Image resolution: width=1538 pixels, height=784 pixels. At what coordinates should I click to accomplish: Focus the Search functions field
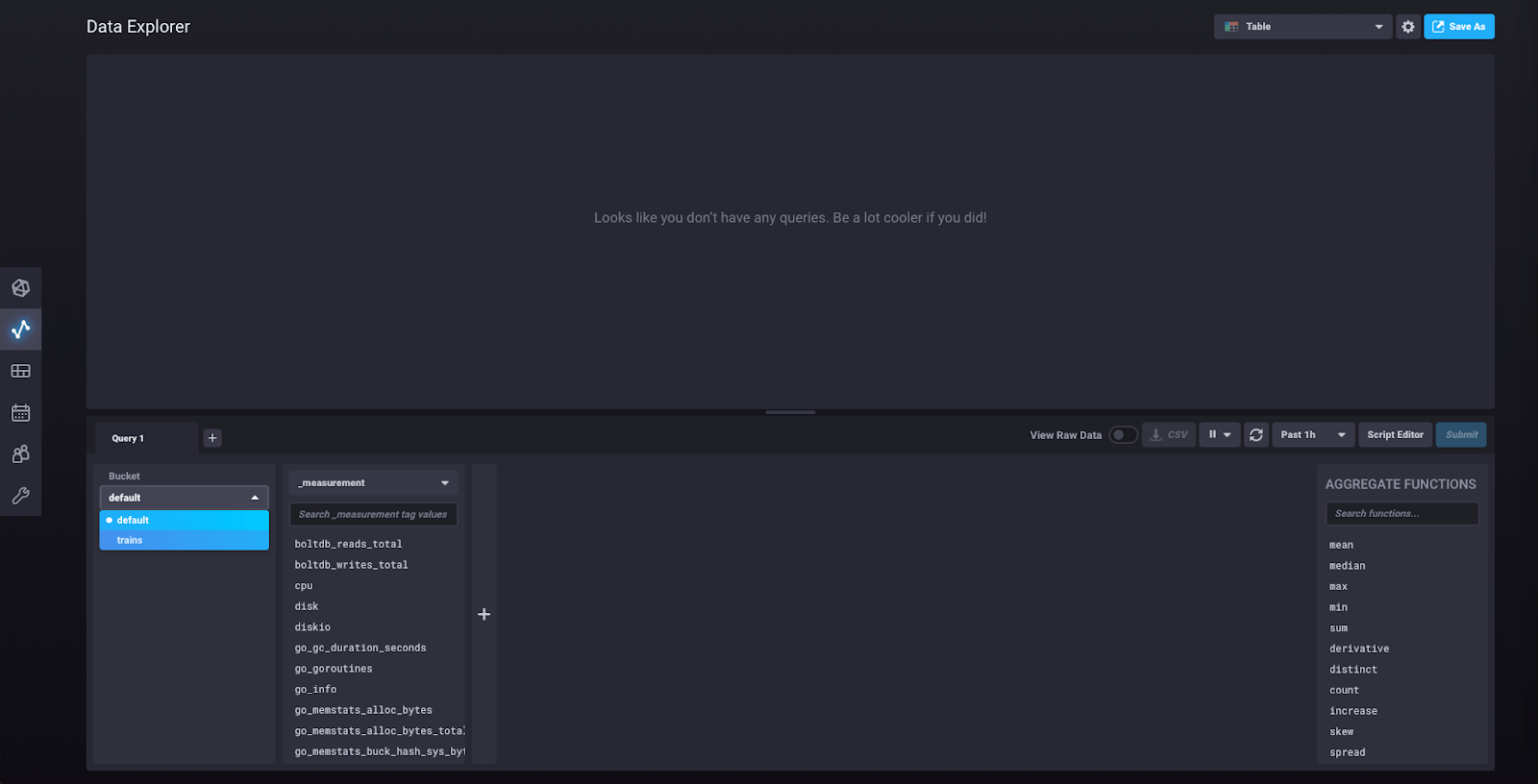click(1402, 513)
